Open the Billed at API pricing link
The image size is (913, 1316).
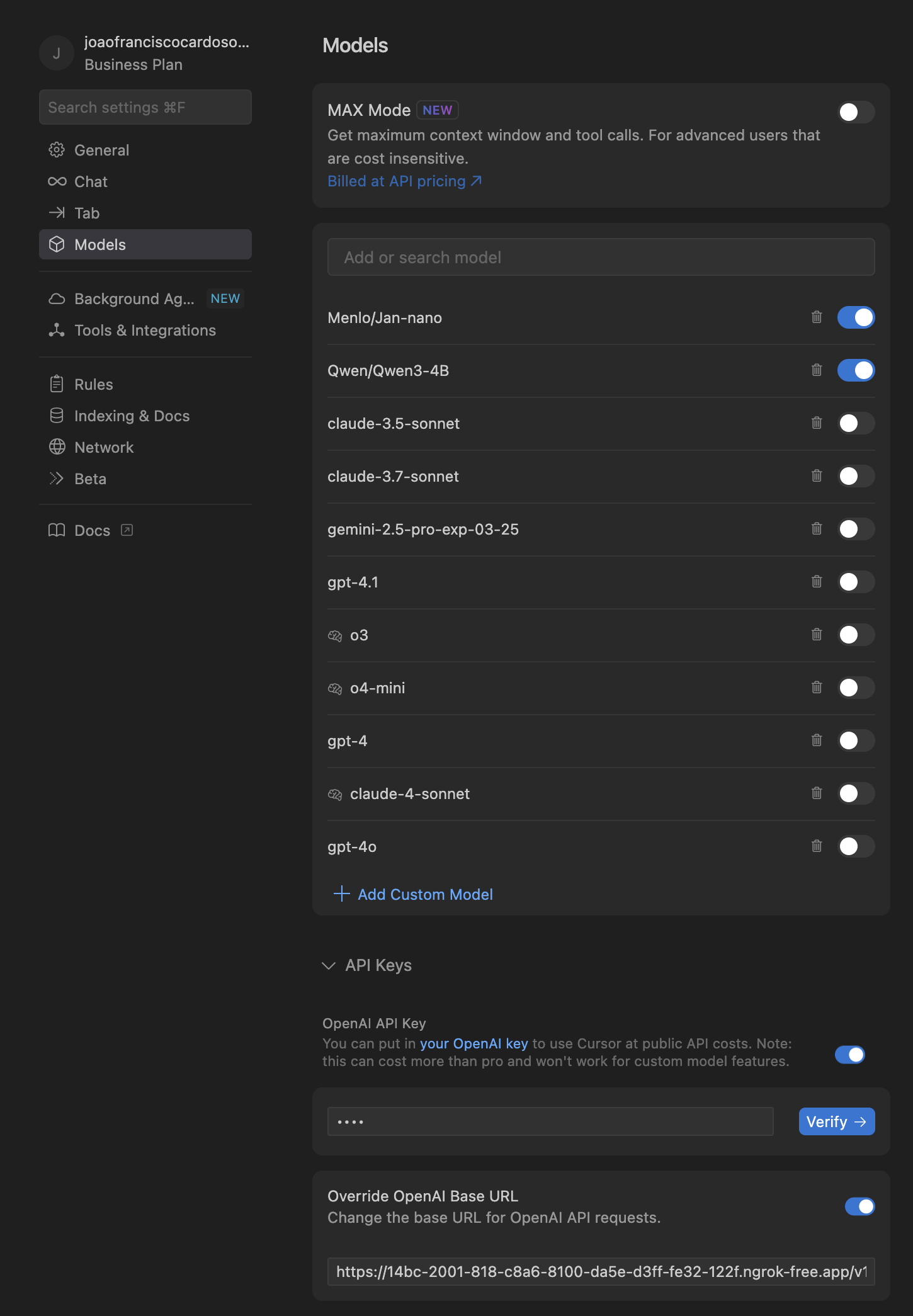pos(404,181)
